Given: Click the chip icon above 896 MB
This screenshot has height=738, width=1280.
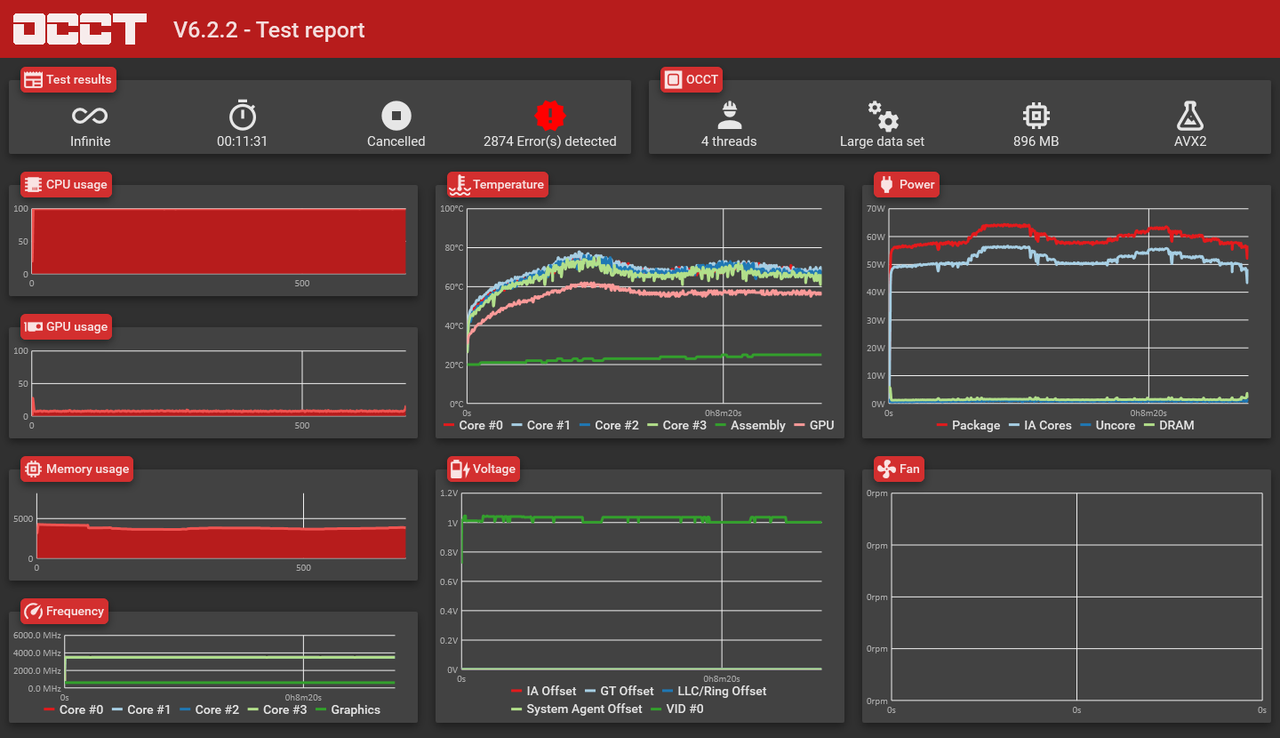Looking at the screenshot, I should (1036, 115).
